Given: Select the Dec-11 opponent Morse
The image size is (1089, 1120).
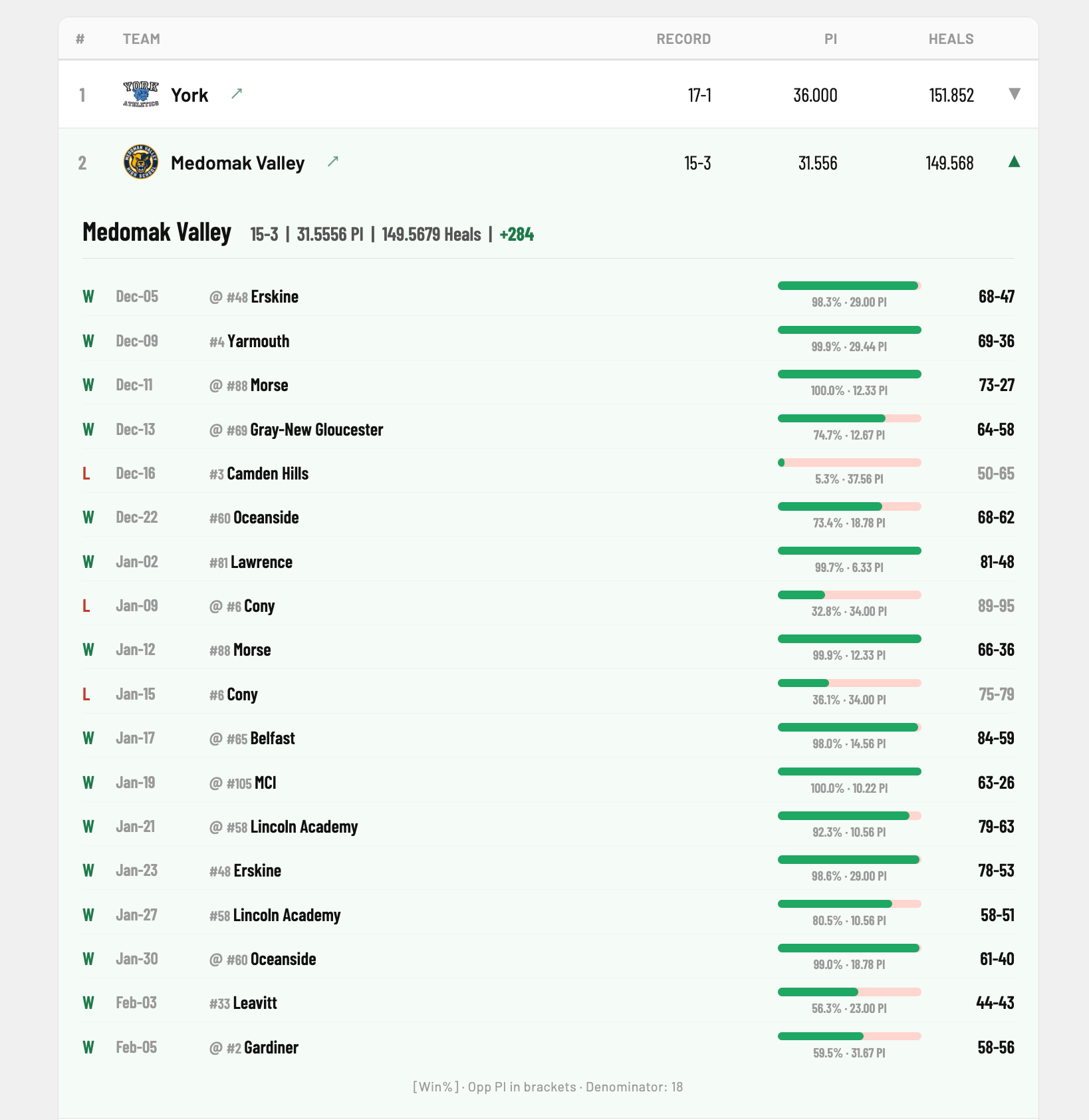Looking at the screenshot, I should (x=269, y=385).
